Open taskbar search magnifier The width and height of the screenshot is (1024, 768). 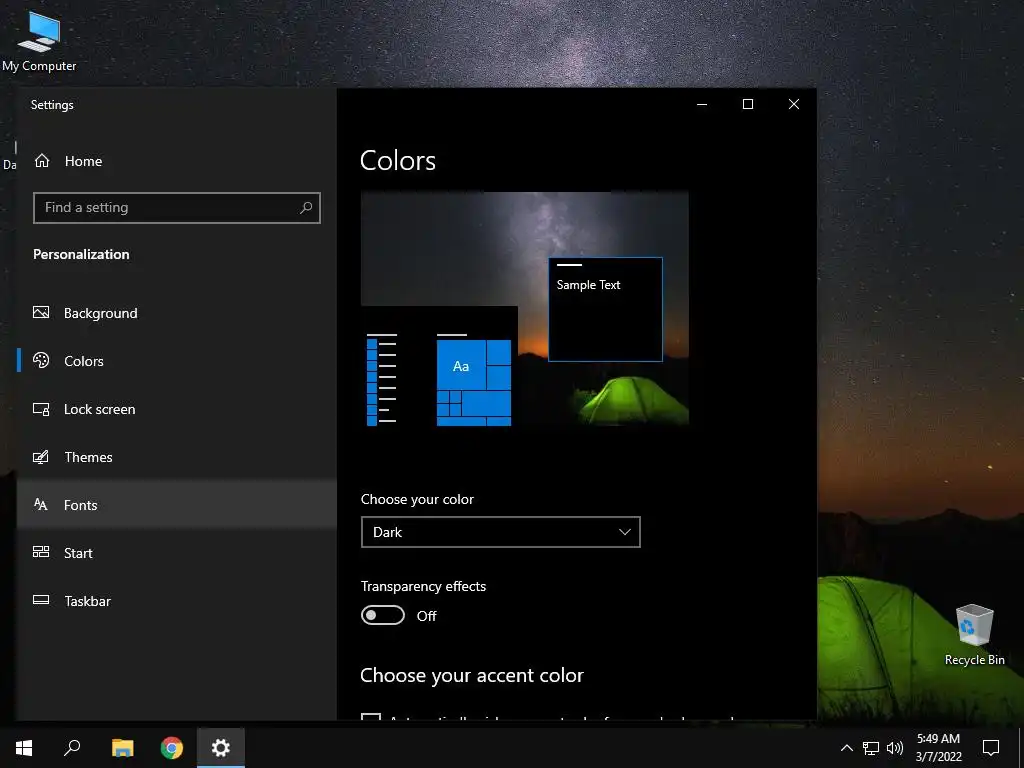click(72, 748)
